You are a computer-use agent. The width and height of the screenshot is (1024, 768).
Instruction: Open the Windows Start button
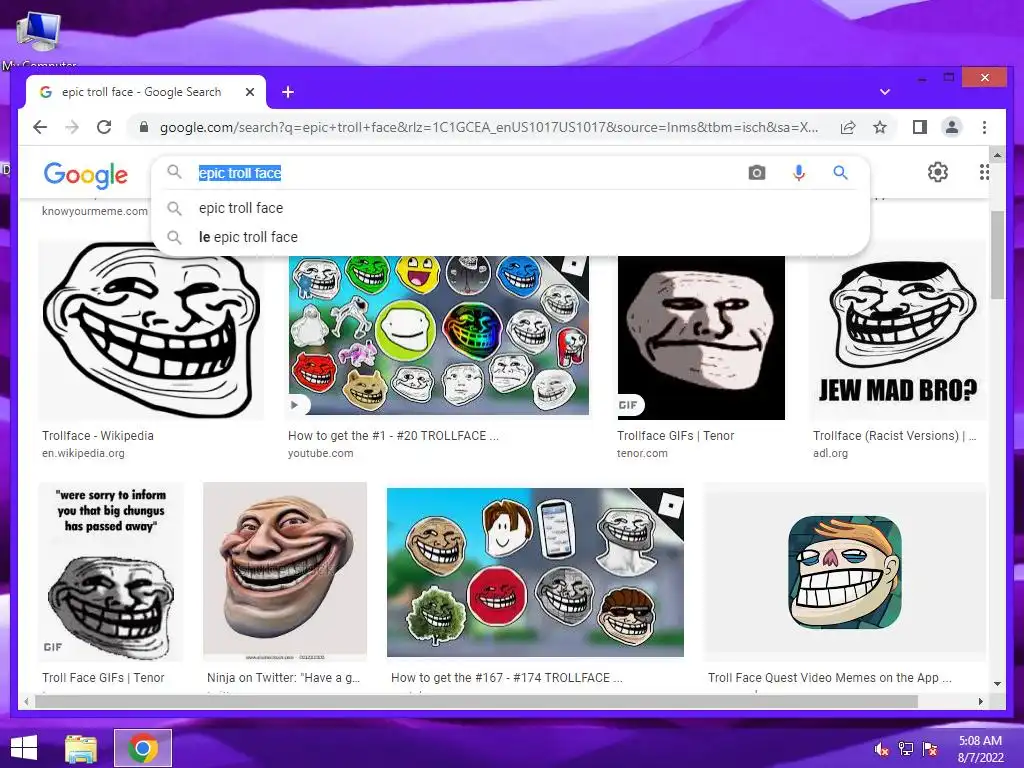24,748
